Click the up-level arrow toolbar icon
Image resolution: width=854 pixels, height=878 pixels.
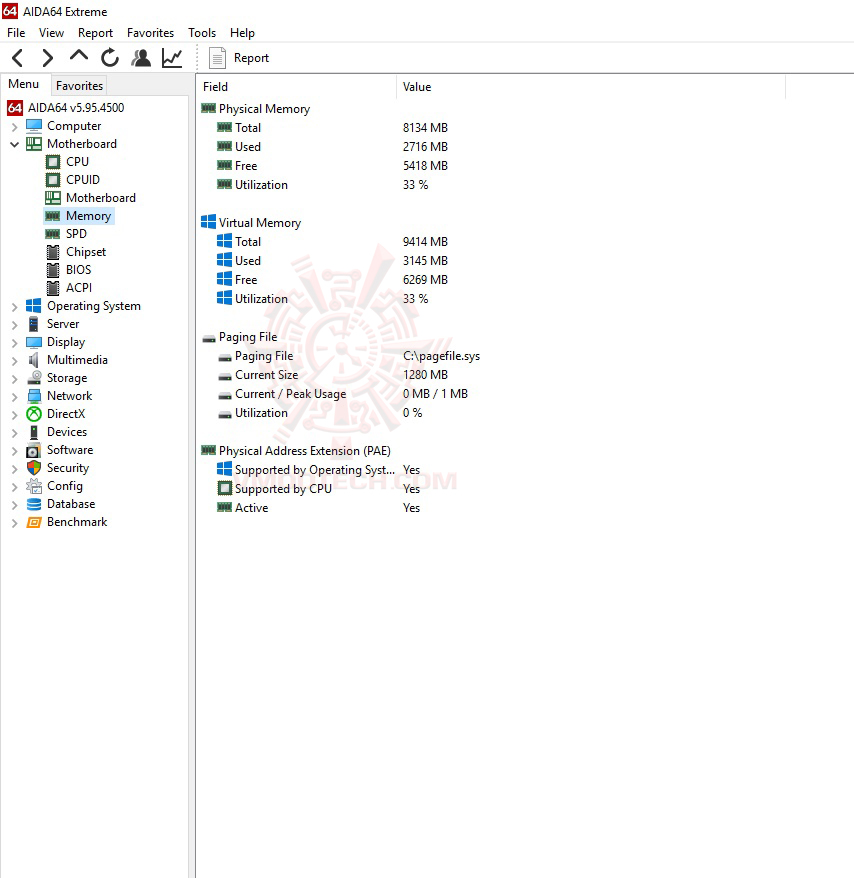pos(79,56)
